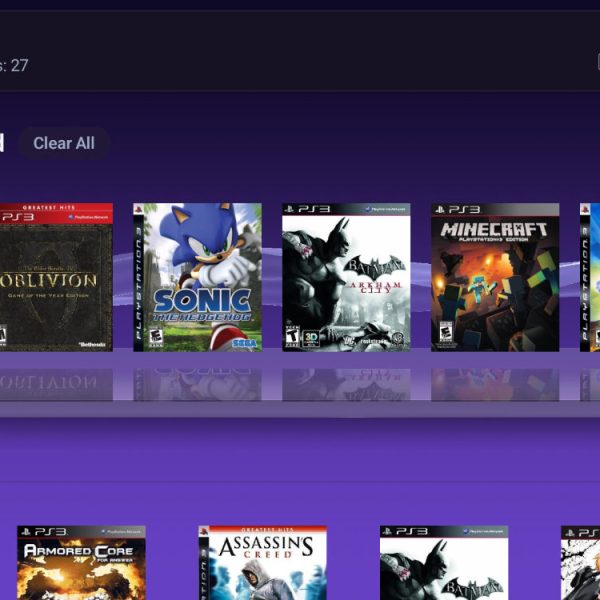Open Batman Arkham City cover on top shelf

click(346, 277)
